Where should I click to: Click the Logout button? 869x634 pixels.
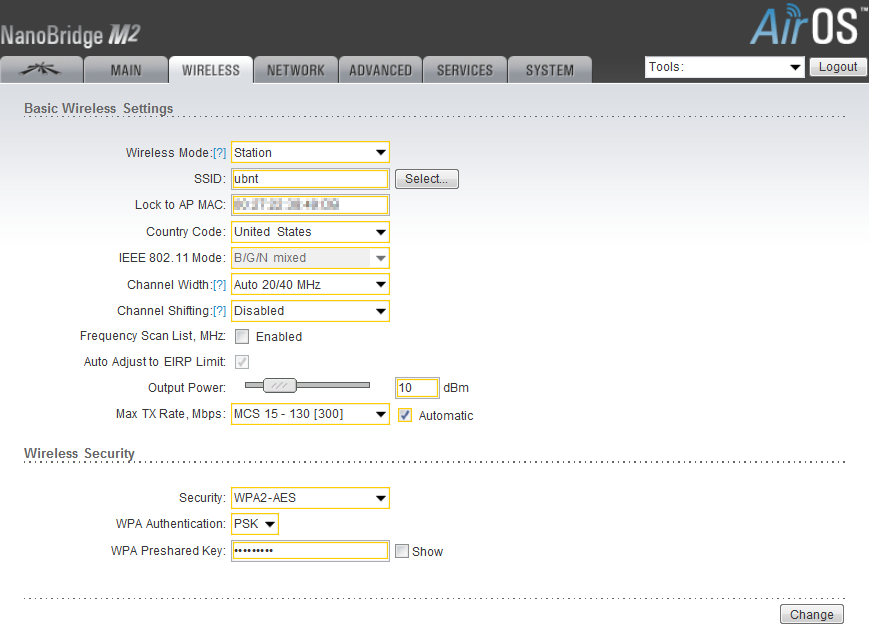(837, 67)
